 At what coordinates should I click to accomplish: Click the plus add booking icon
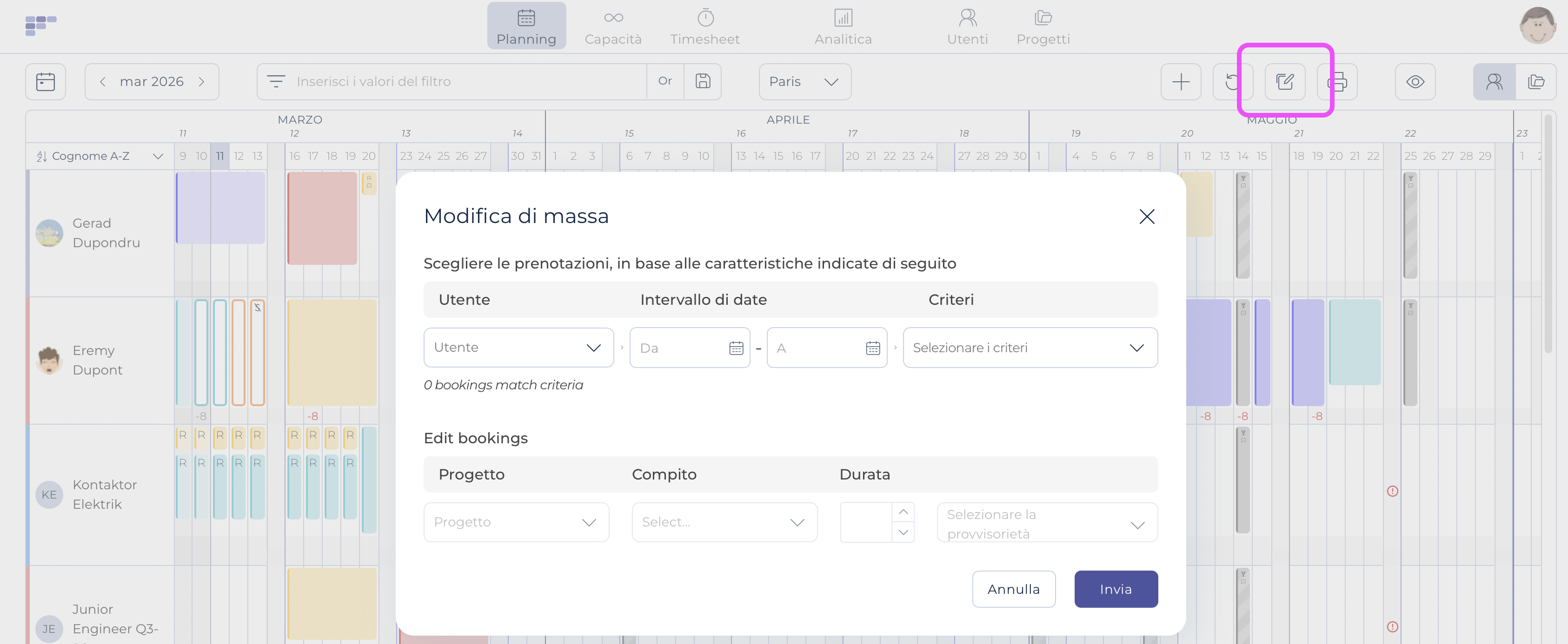tap(1180, 81)
